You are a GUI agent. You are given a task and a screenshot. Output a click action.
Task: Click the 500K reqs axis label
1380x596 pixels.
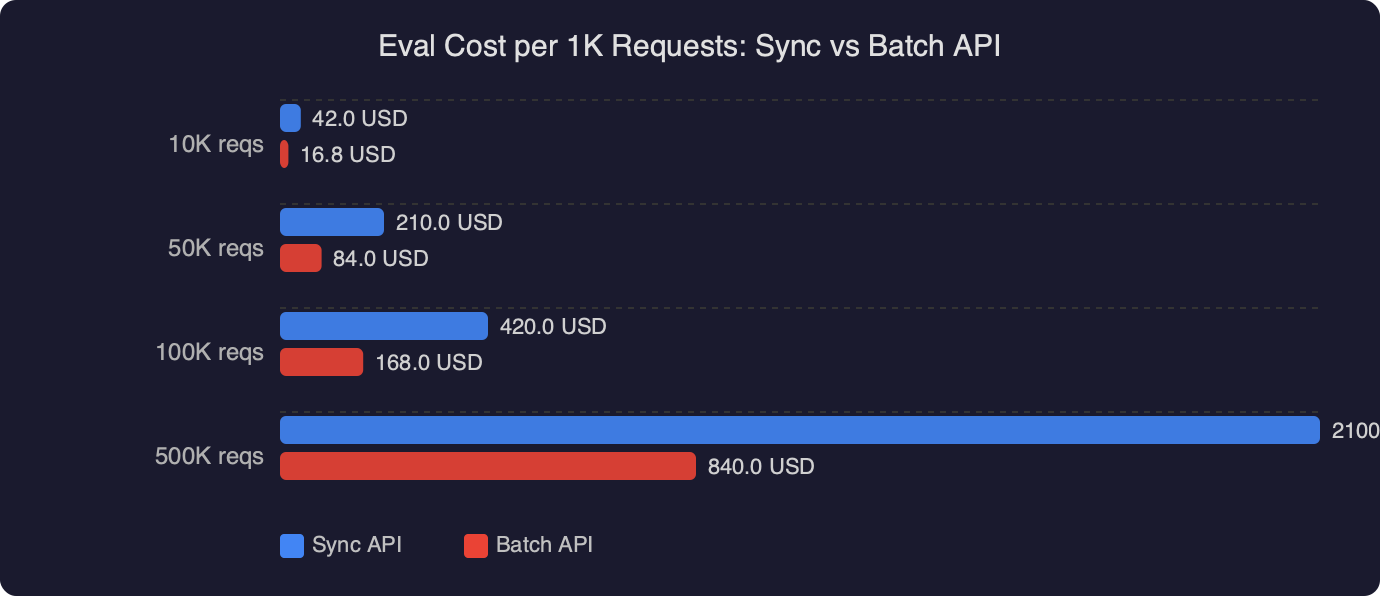point(208,456)
